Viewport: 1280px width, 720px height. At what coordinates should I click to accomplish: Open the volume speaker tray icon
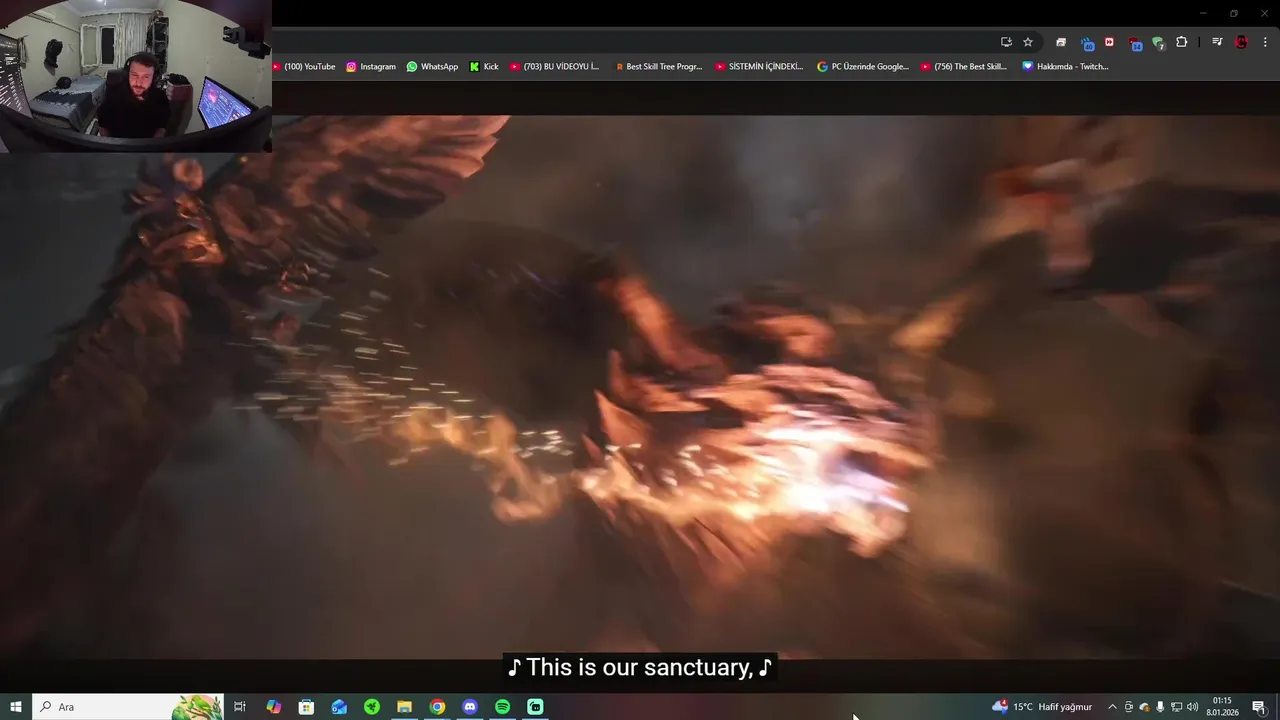coord(1193,707)
